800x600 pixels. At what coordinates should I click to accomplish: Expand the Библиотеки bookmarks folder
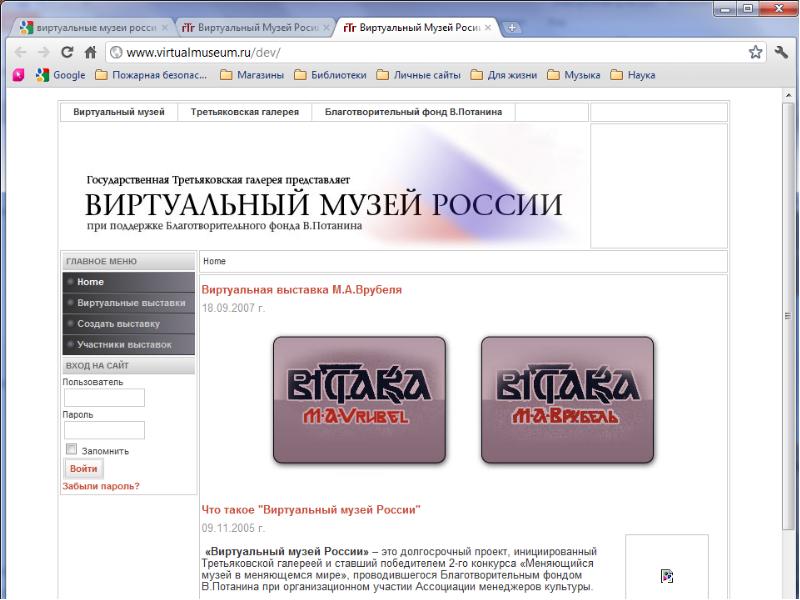point(330,74)
